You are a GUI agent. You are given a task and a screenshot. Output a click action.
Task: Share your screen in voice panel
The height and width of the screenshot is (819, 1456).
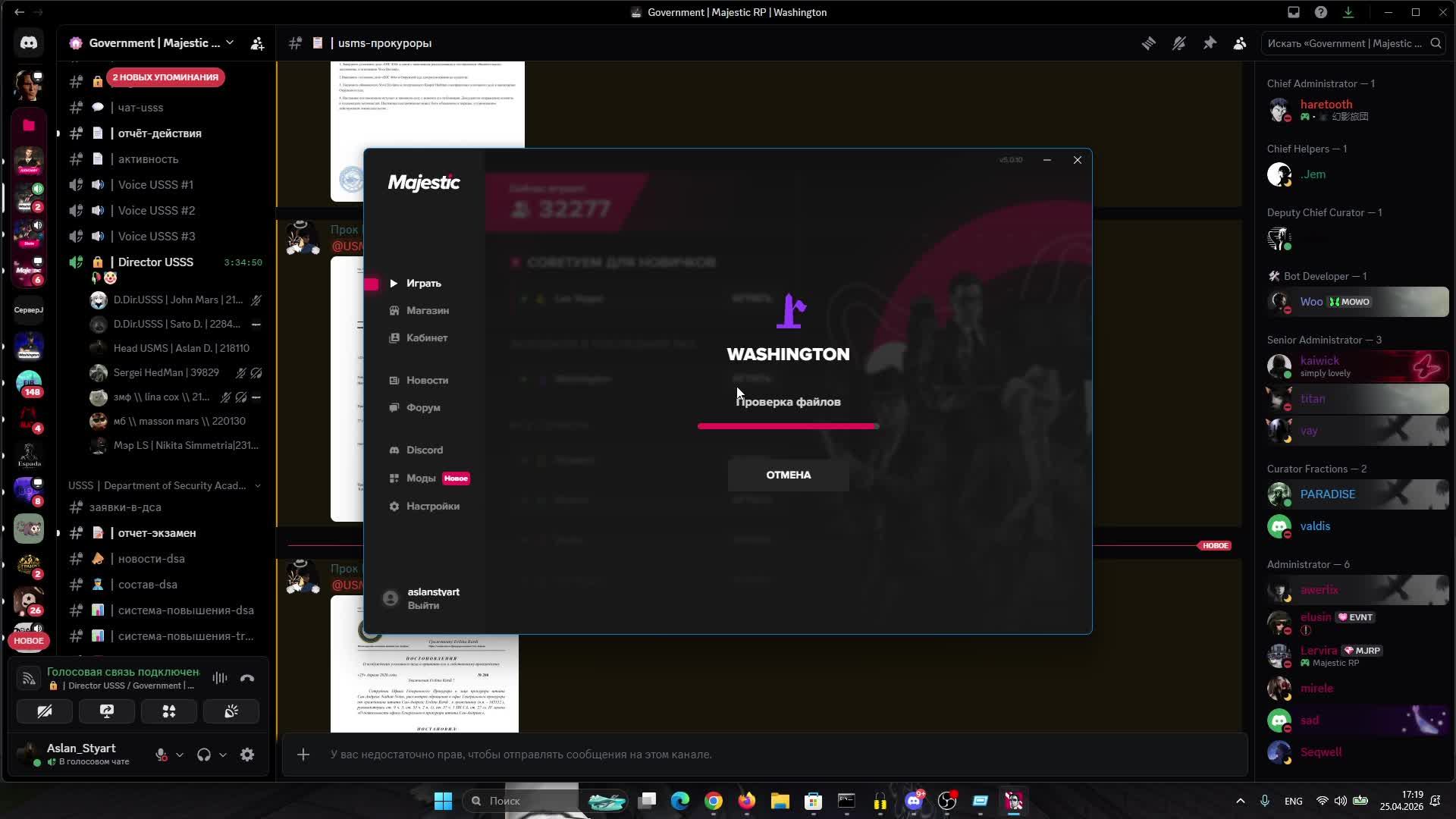point(107,711)
